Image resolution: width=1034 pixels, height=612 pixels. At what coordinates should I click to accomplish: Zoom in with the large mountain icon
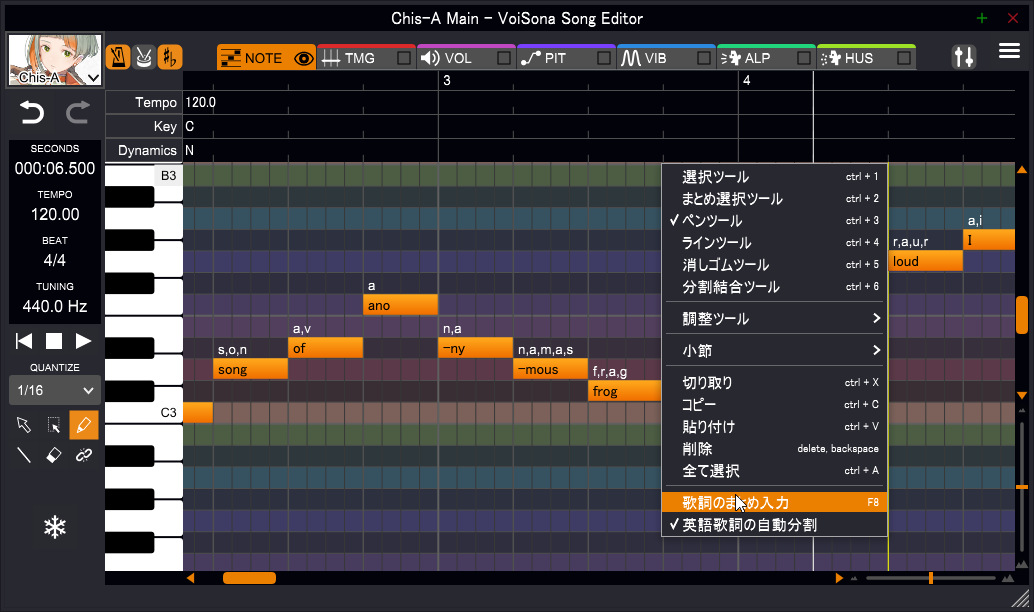click(1008, 578)
